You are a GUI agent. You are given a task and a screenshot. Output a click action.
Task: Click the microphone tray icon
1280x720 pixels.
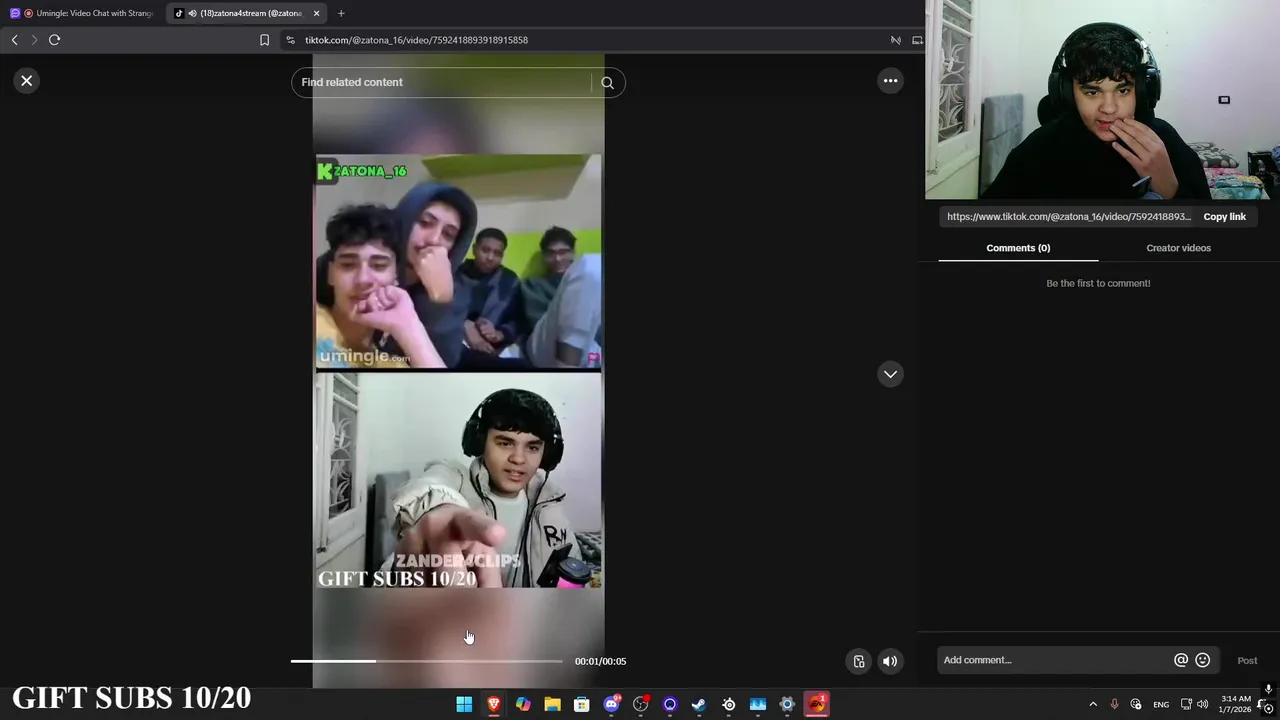1114,705
